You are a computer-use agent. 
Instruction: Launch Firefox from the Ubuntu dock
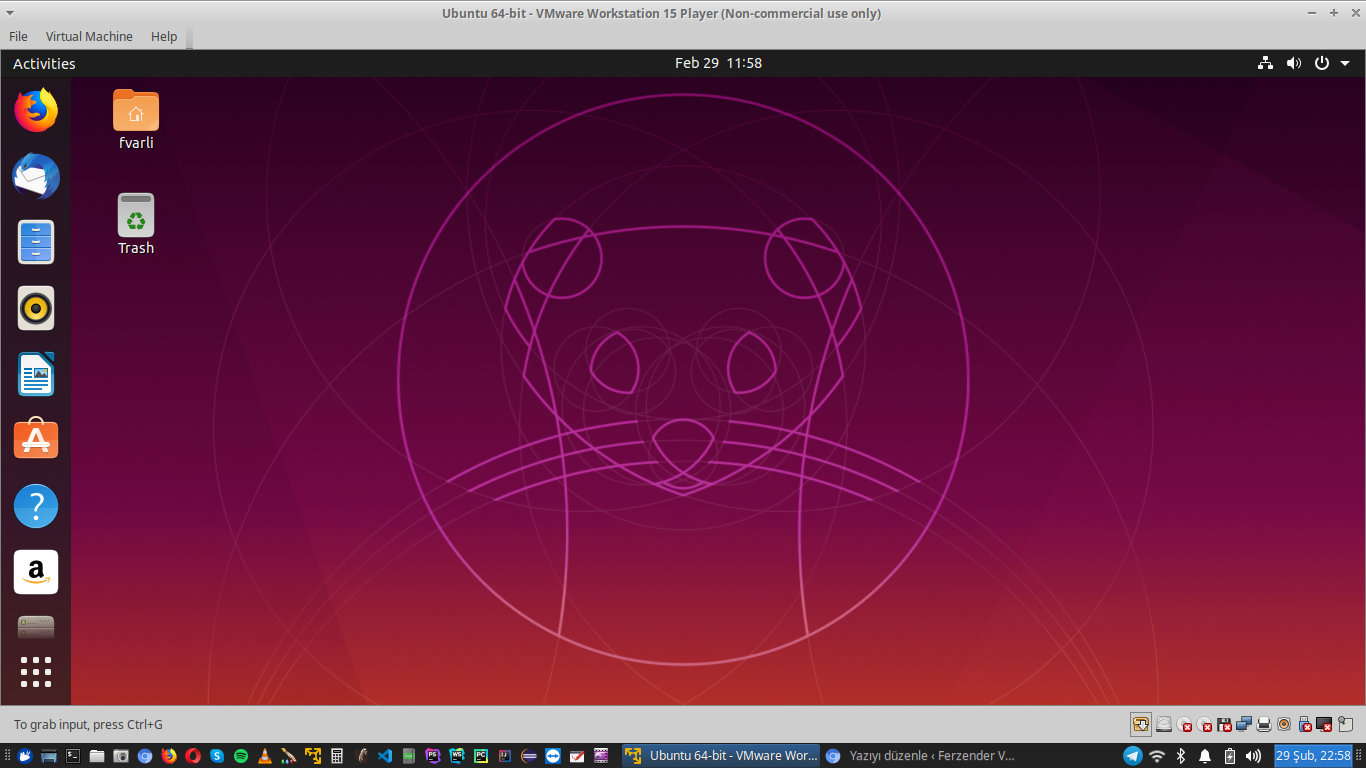(x=36, y=110)
